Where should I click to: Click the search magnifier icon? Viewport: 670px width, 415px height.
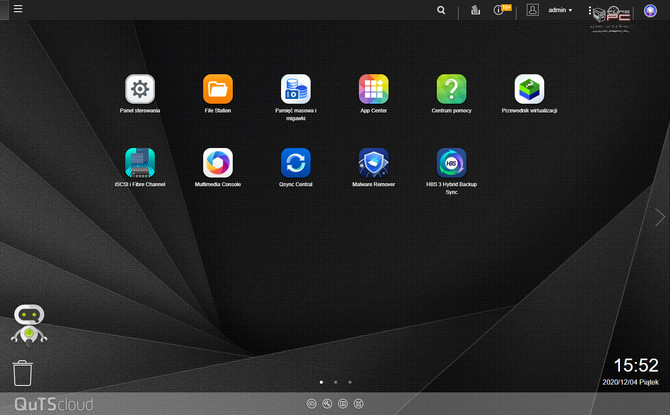pyautogui.click(x=441, y=10)
